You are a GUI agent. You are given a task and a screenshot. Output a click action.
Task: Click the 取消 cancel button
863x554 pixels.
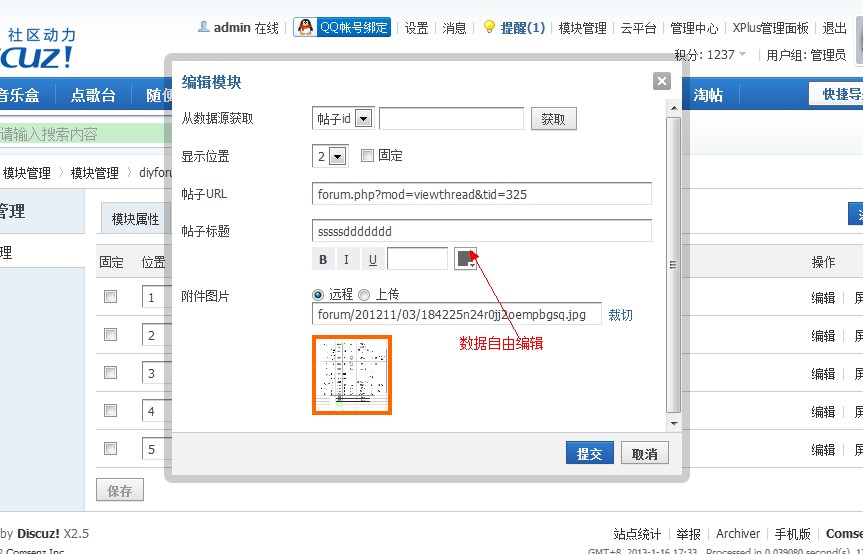point(644,453)
